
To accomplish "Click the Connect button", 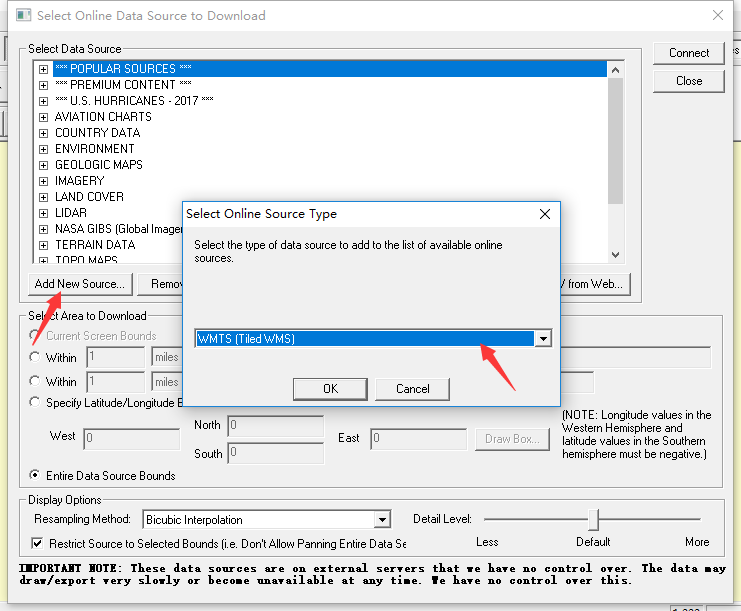I will coord(689,53).
